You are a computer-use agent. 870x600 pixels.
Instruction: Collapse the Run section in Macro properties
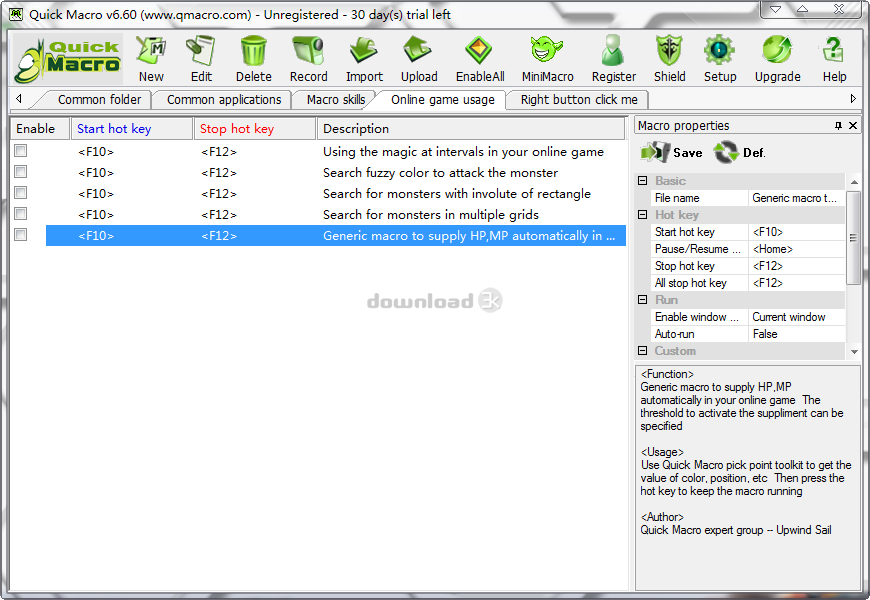point(640,300)
